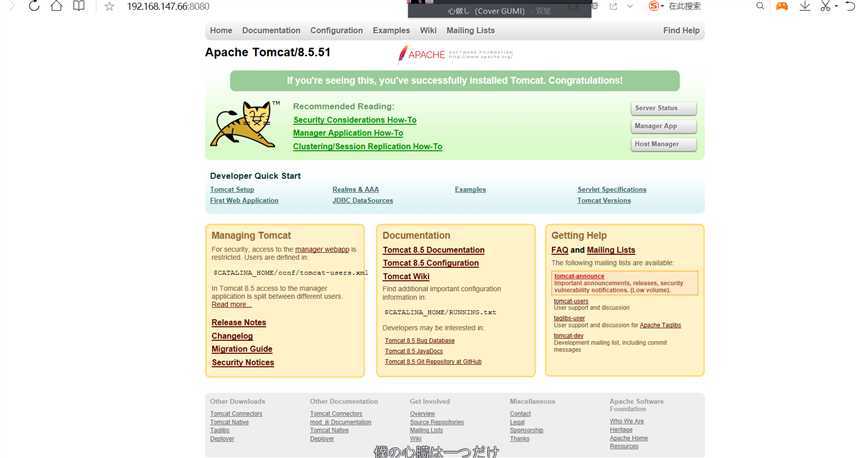Open the tomcat-users mailing list link

click(x=571, y=301)
